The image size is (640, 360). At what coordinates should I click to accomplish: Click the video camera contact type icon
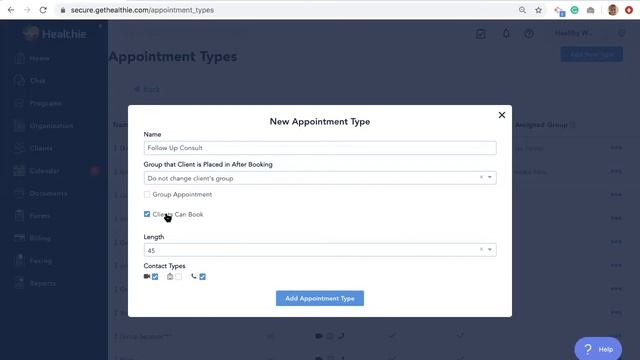147,276
